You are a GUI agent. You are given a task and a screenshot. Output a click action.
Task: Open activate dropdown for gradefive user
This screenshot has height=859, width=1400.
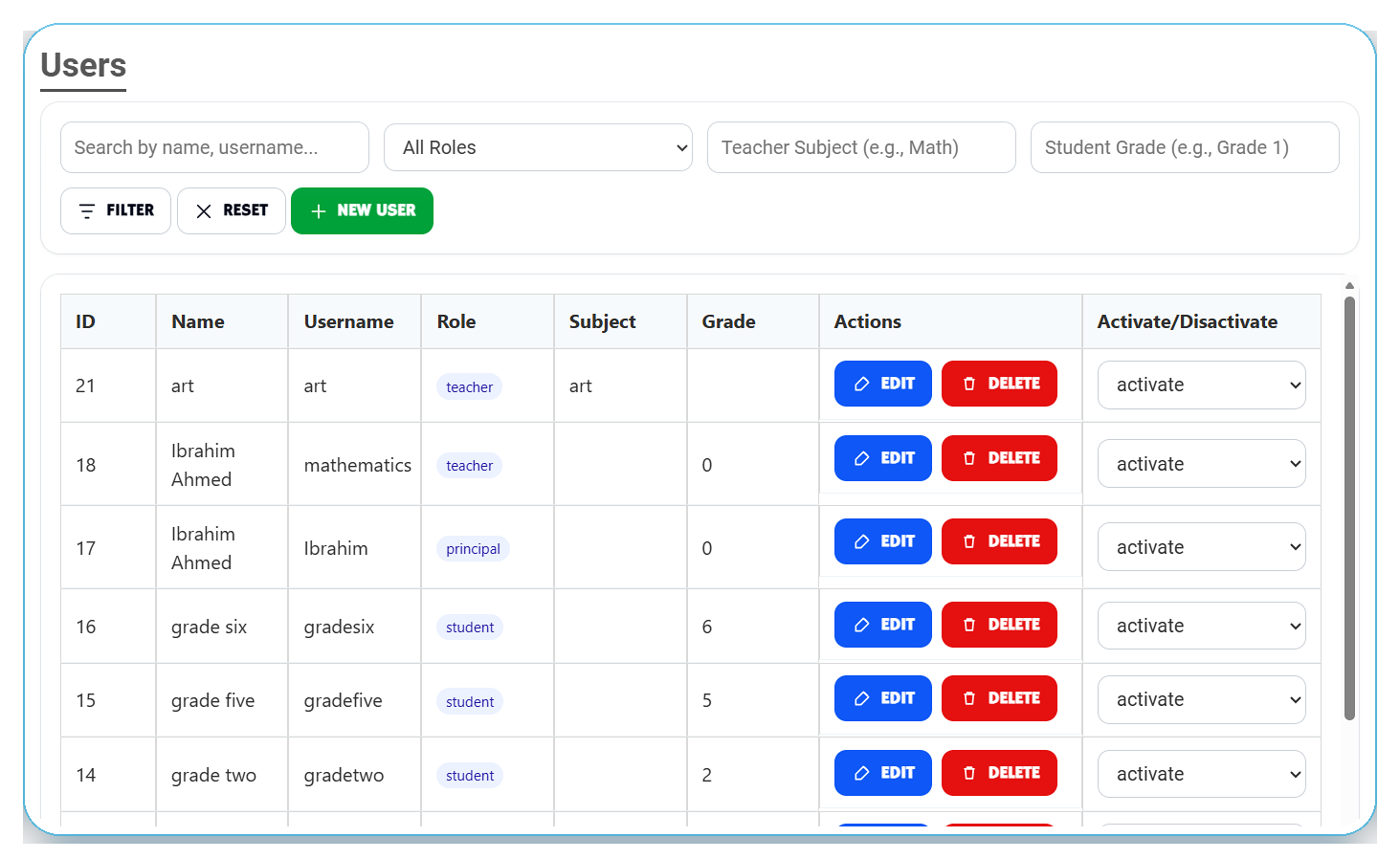pyautogui.click(x=1201, y=699)
